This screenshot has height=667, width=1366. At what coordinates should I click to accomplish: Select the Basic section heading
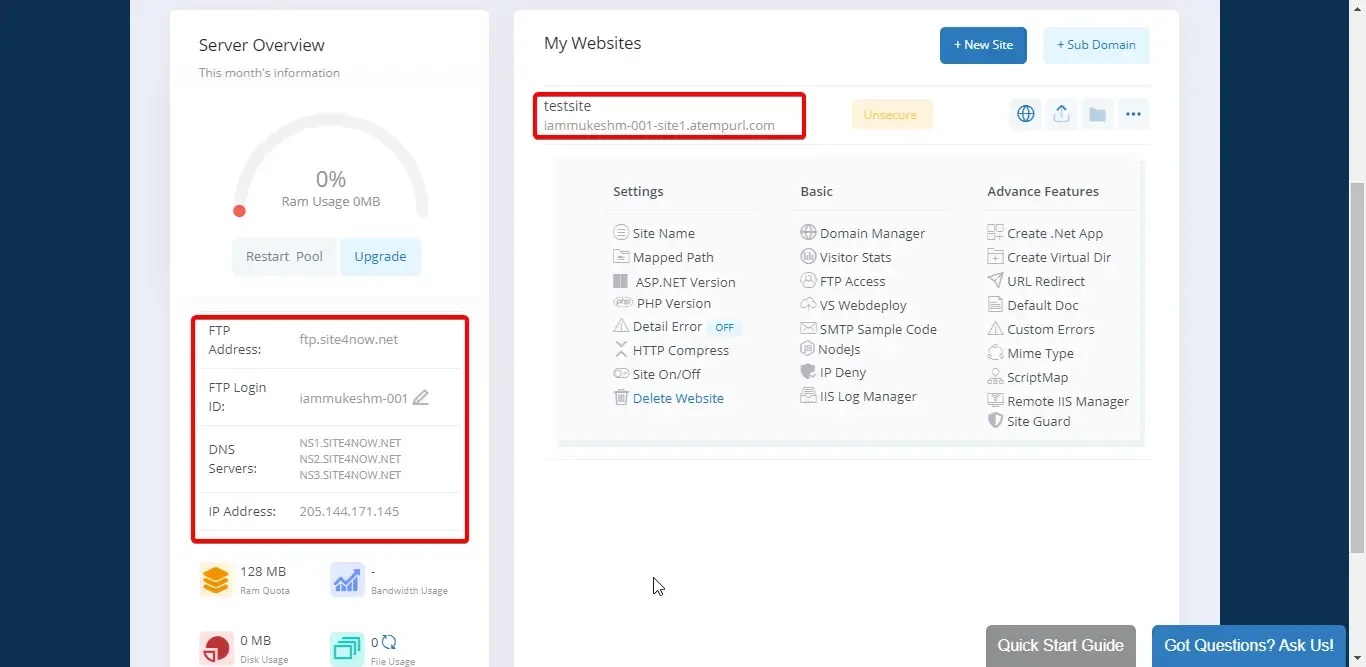tap(816, 191)
